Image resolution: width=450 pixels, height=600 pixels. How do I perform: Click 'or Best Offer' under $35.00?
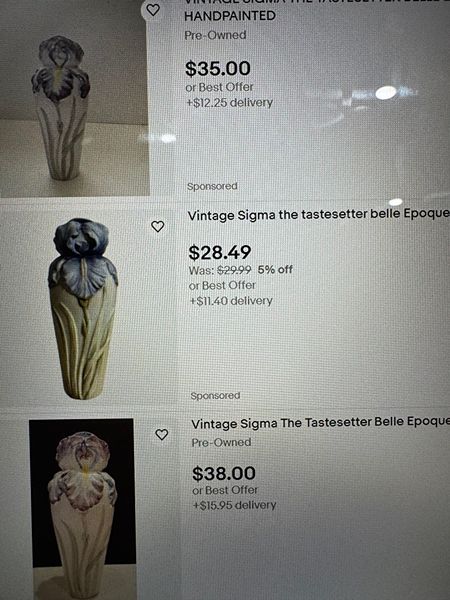pyautogui.click(x=219, y=87)
